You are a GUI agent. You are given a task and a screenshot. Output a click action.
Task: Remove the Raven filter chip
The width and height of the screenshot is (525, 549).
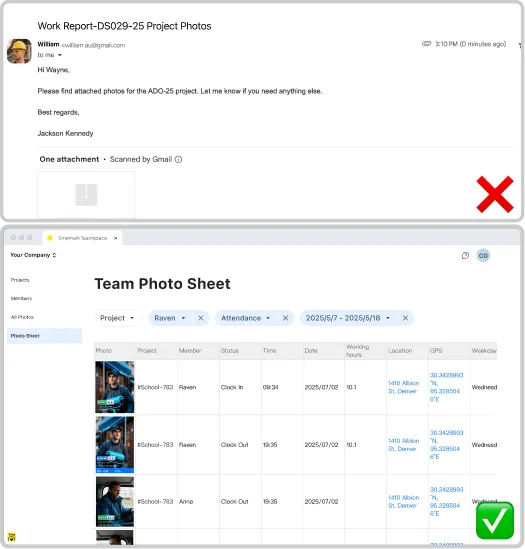click(201, 318)
